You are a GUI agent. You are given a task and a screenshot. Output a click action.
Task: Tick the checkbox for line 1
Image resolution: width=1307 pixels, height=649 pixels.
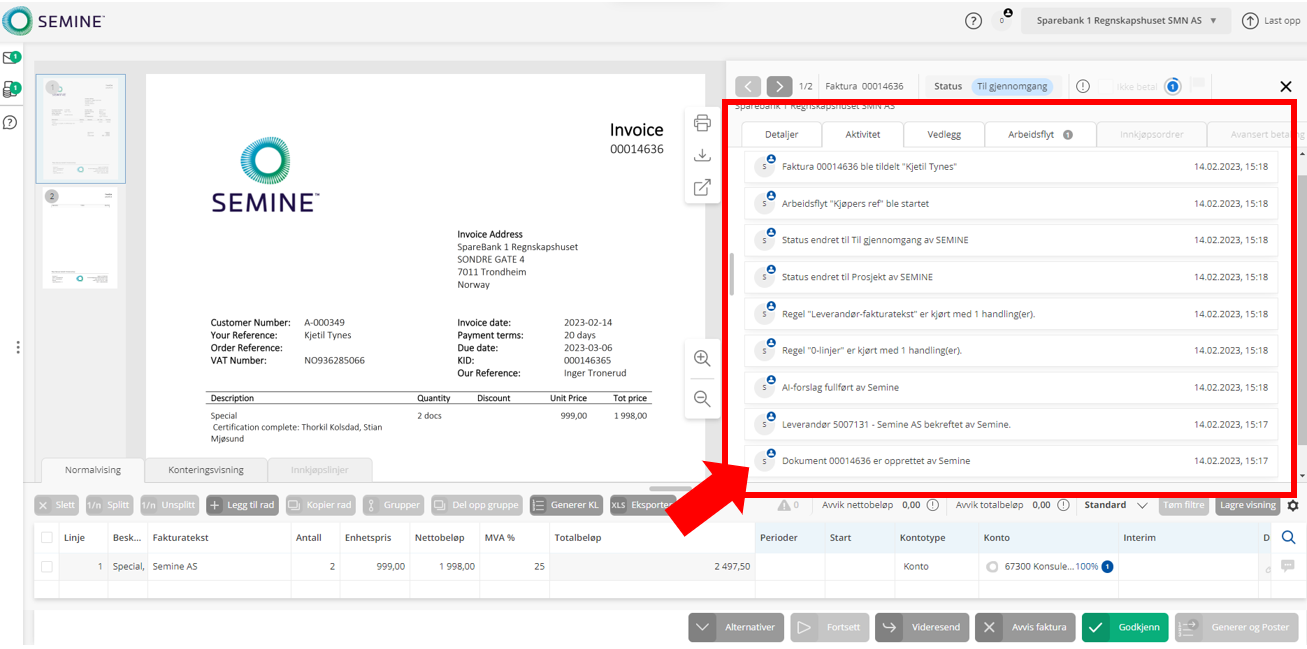click(47, 566)
